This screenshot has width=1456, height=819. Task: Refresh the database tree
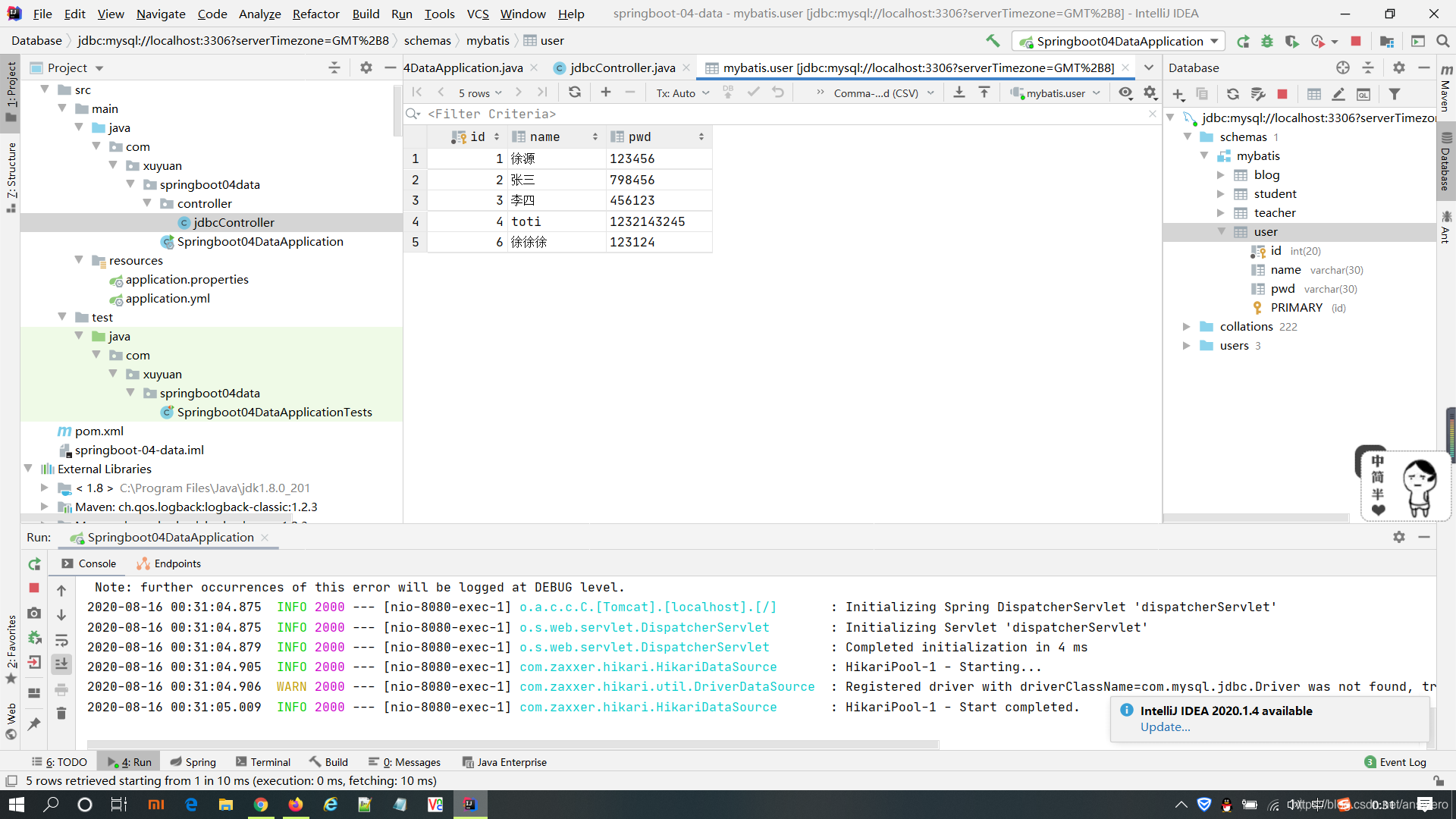[1233, 94]
